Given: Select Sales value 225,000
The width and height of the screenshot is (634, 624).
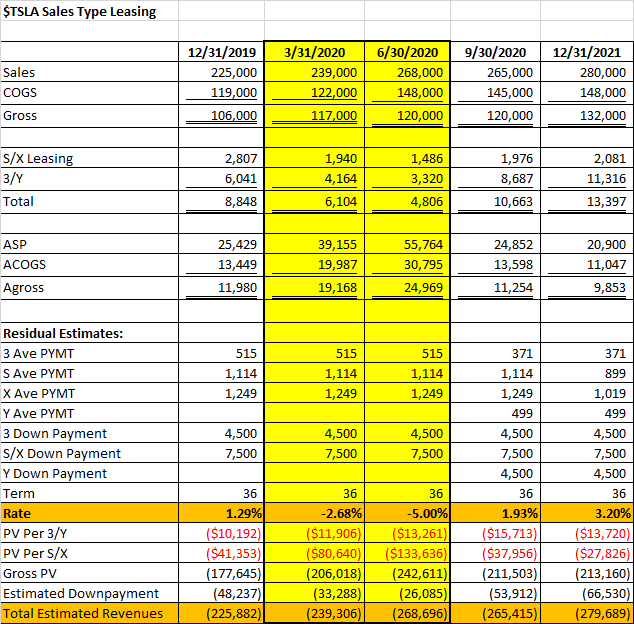Looking at the screenshot, I should click(234, 72).
